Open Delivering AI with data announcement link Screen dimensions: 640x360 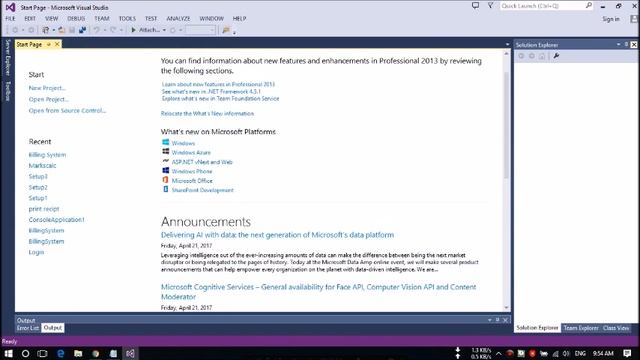click(277, 235)
